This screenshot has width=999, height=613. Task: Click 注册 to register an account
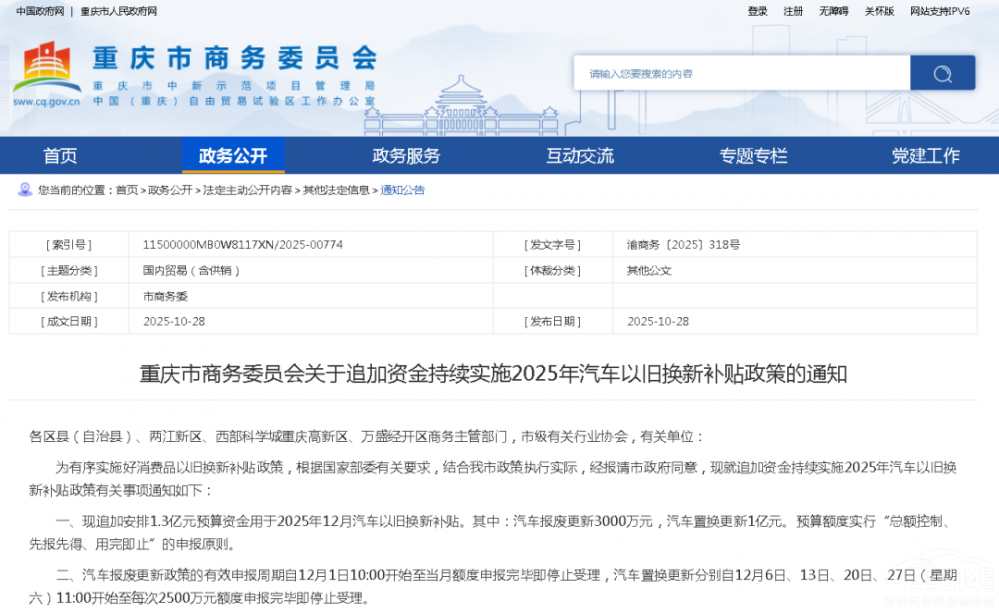point(791,11)
